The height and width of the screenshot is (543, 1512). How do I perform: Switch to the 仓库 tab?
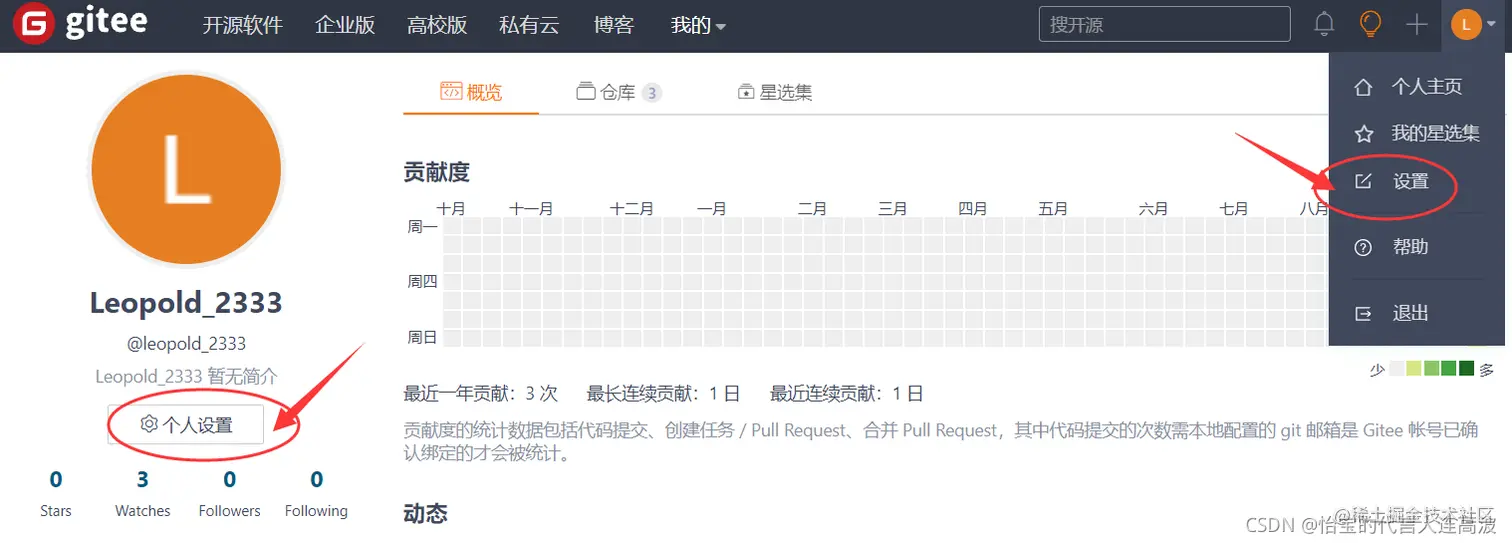click(619, 92)
